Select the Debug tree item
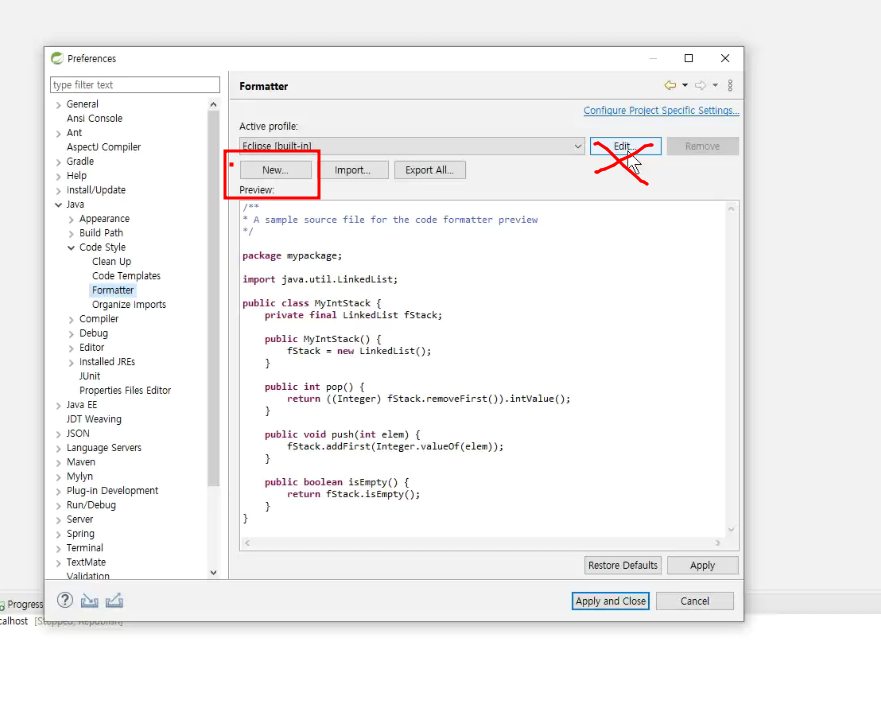Screen dimensions: 881x715 pyautogui.click(x=94, y=333)
